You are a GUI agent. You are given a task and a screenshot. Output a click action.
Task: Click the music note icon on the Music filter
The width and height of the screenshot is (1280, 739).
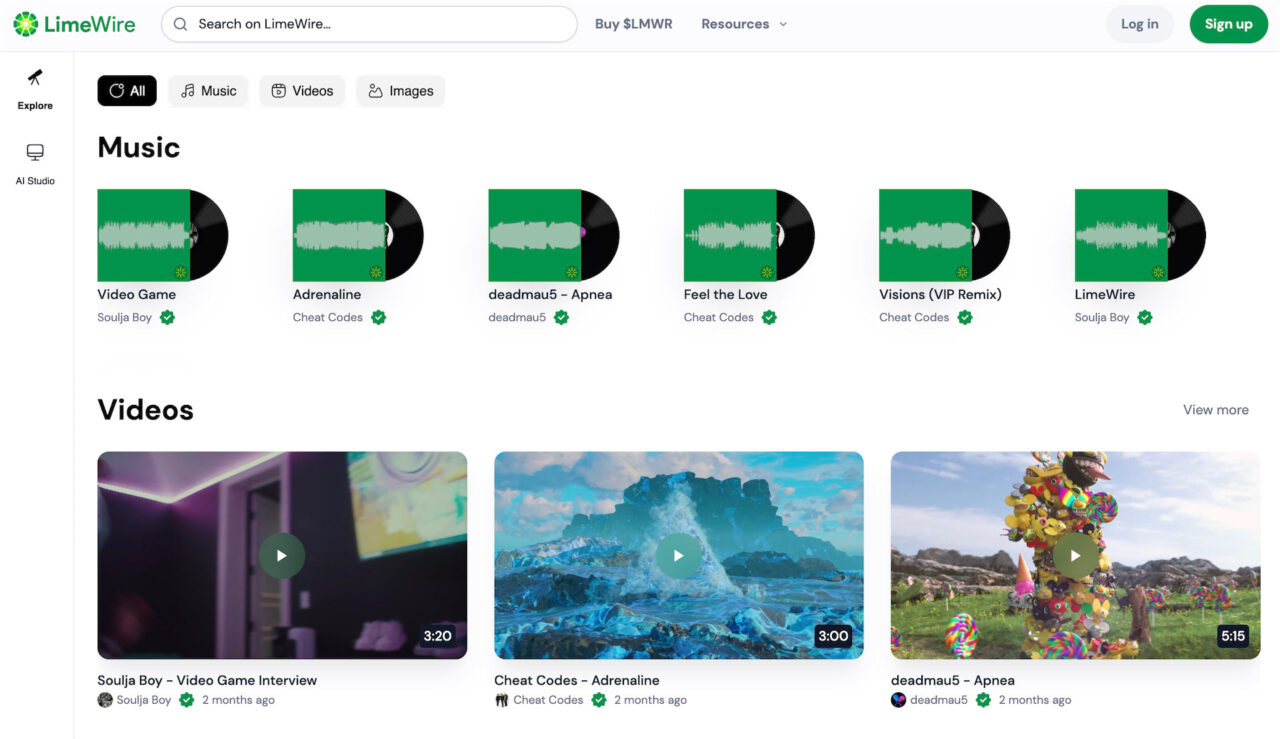186,90
